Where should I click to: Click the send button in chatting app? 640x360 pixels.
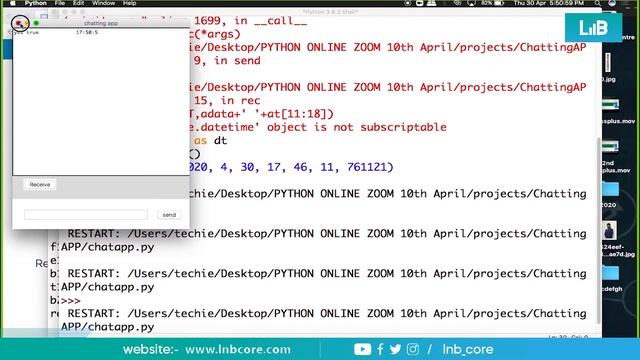[169, 215]
